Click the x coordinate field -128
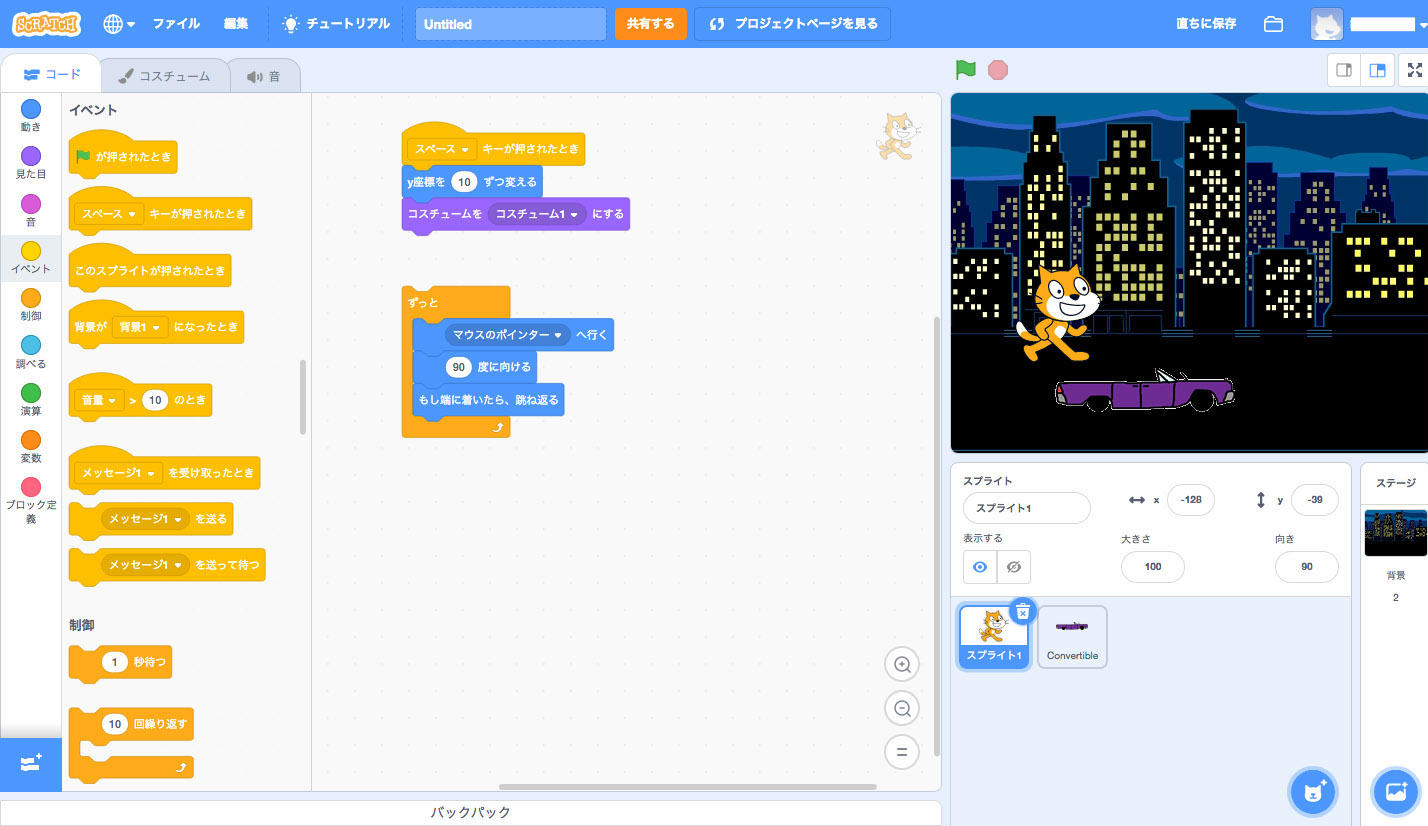Image resolution: width=1428 pixels, height=826 pixels. (1190, 500)
